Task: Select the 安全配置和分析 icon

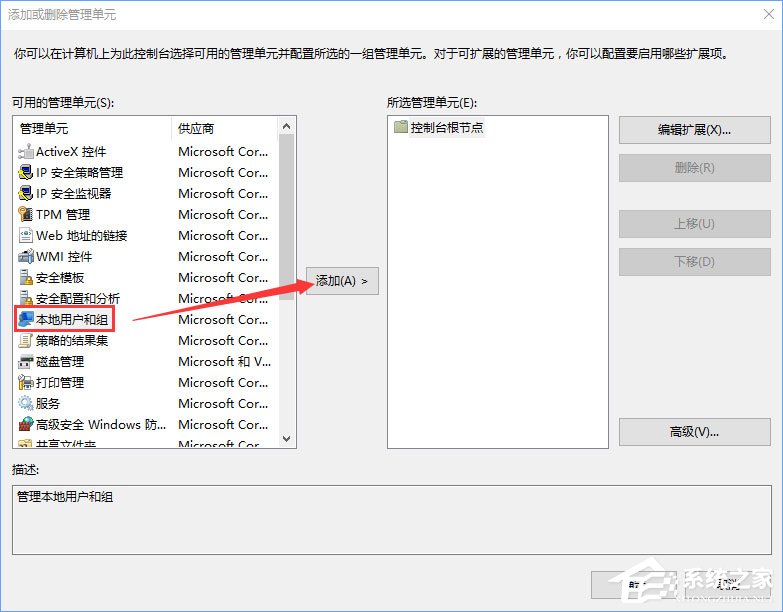Action: [25, 299]
